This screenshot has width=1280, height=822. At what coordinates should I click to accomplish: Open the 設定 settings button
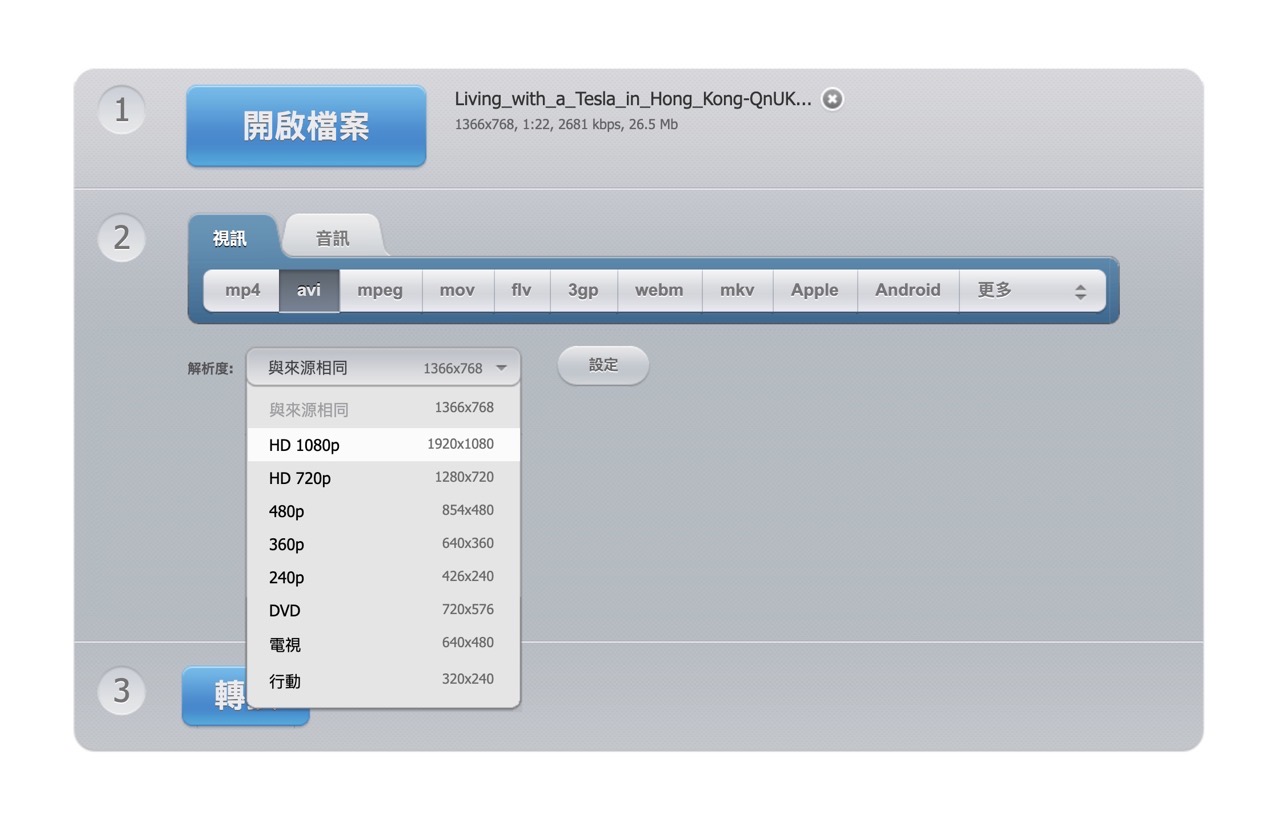coord(603,365)
